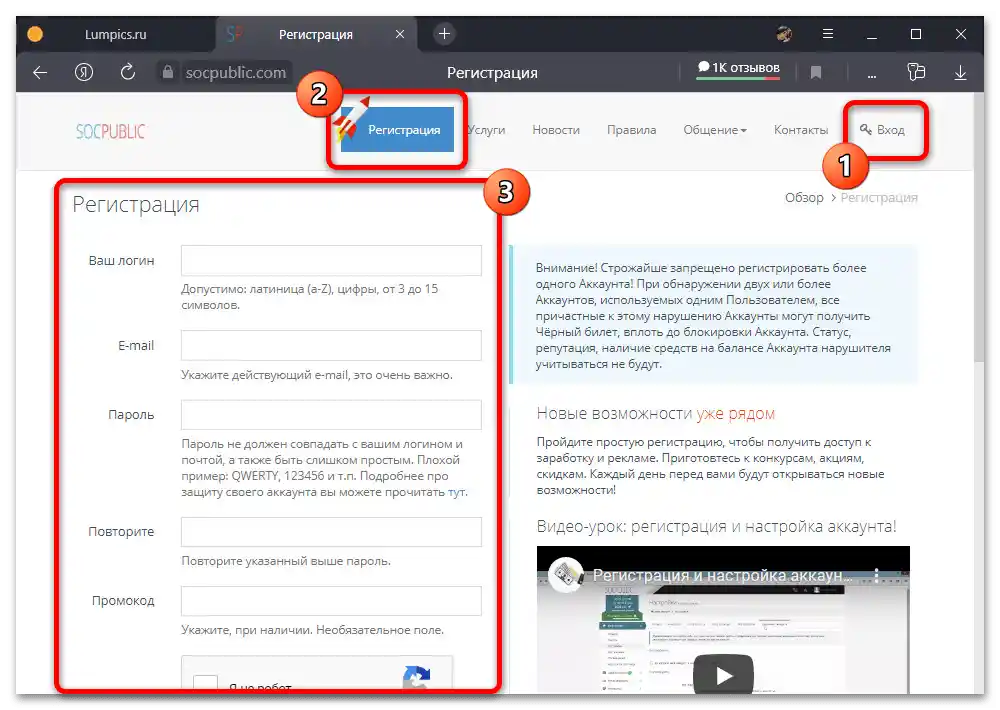1000x710 pixels.
Task: Click 'Укажите действующий e-mail' hint text
Action: click(317, 375)
